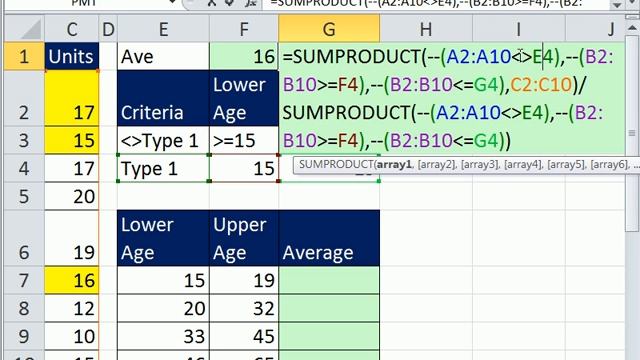Select column F header
The width and height of the screenshot is (640, 360).
(244, 29)
